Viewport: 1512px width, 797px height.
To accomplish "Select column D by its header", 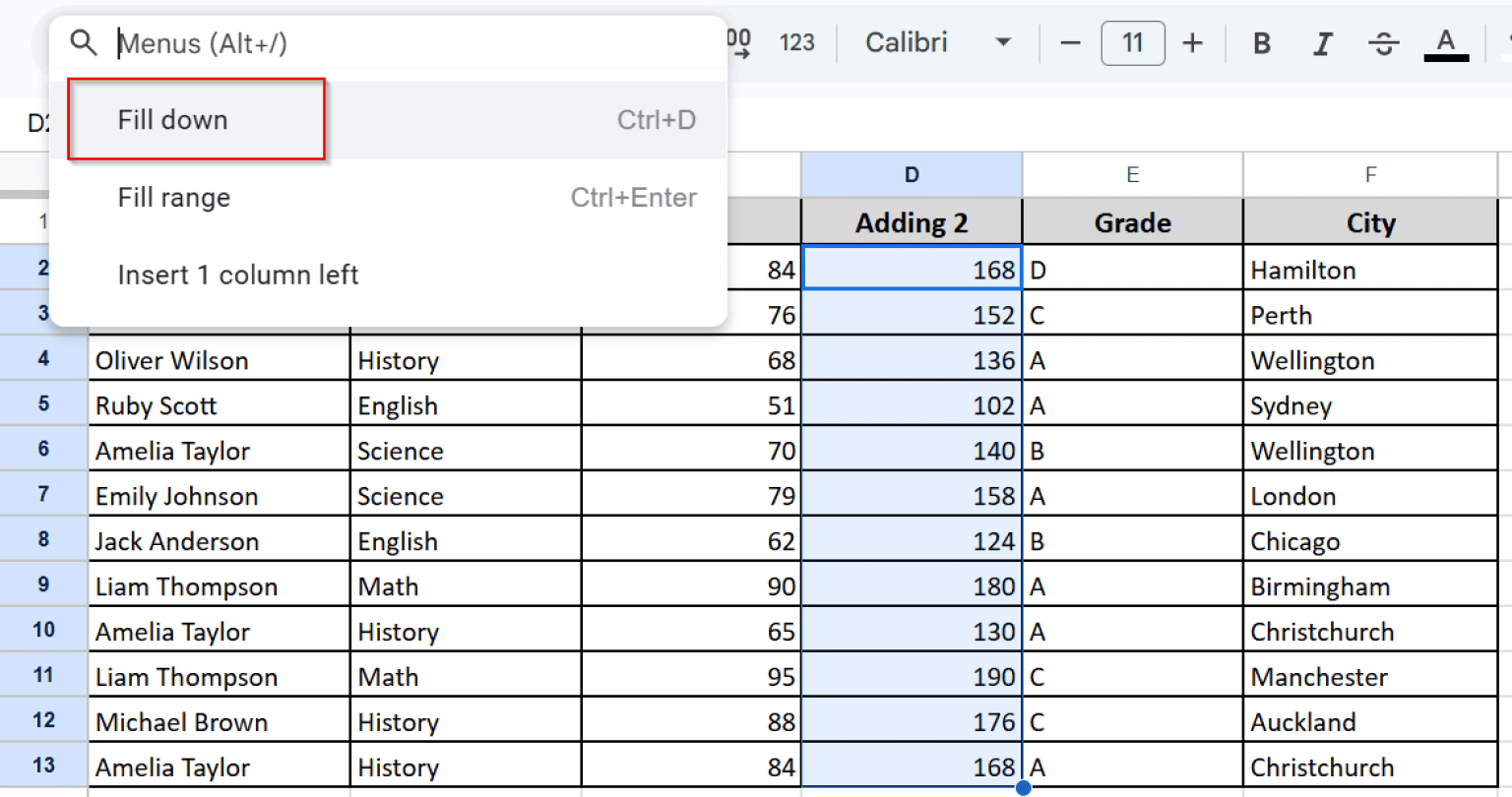I will [911, 173].
